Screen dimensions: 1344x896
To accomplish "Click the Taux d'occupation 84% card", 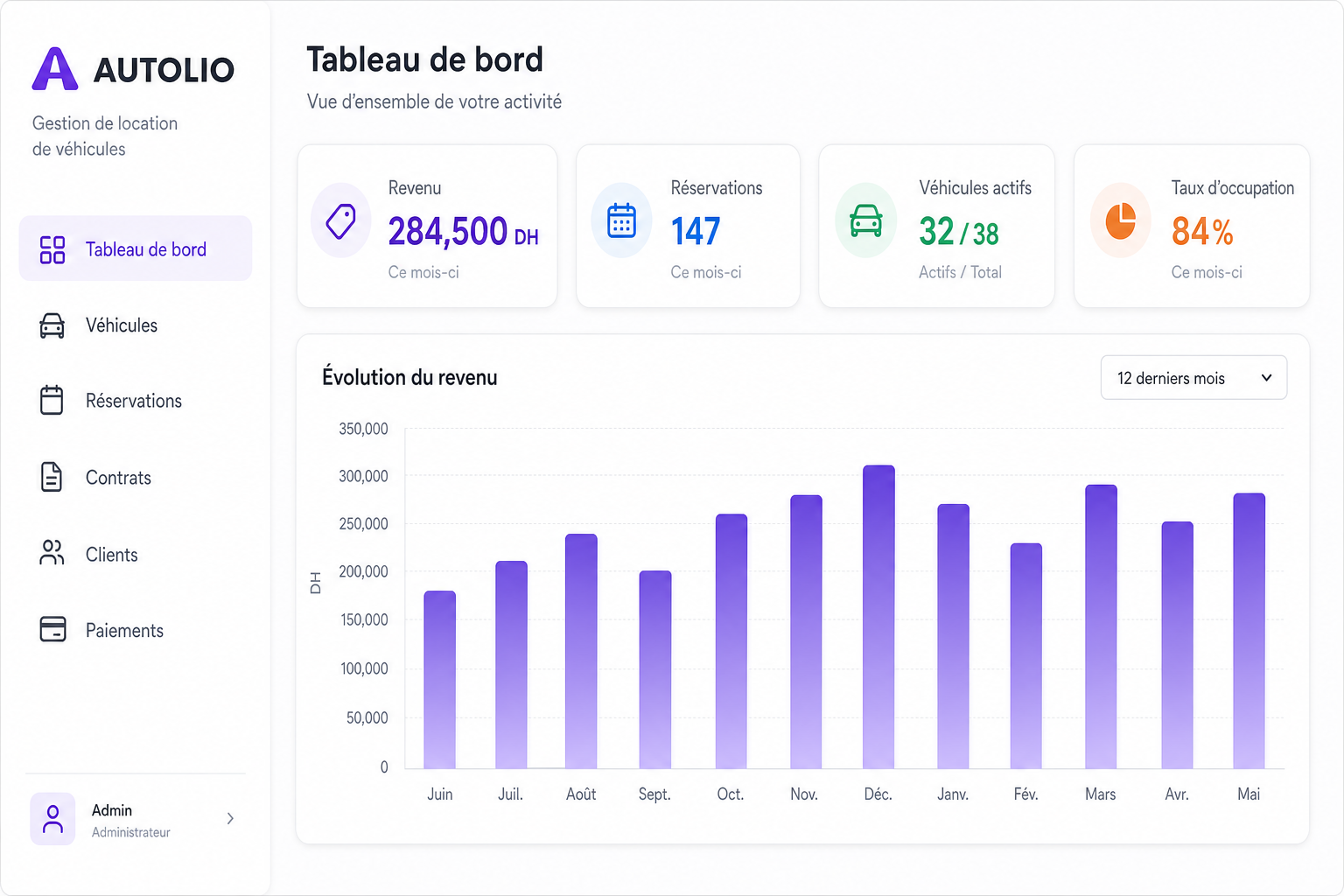I will 1192,226.
